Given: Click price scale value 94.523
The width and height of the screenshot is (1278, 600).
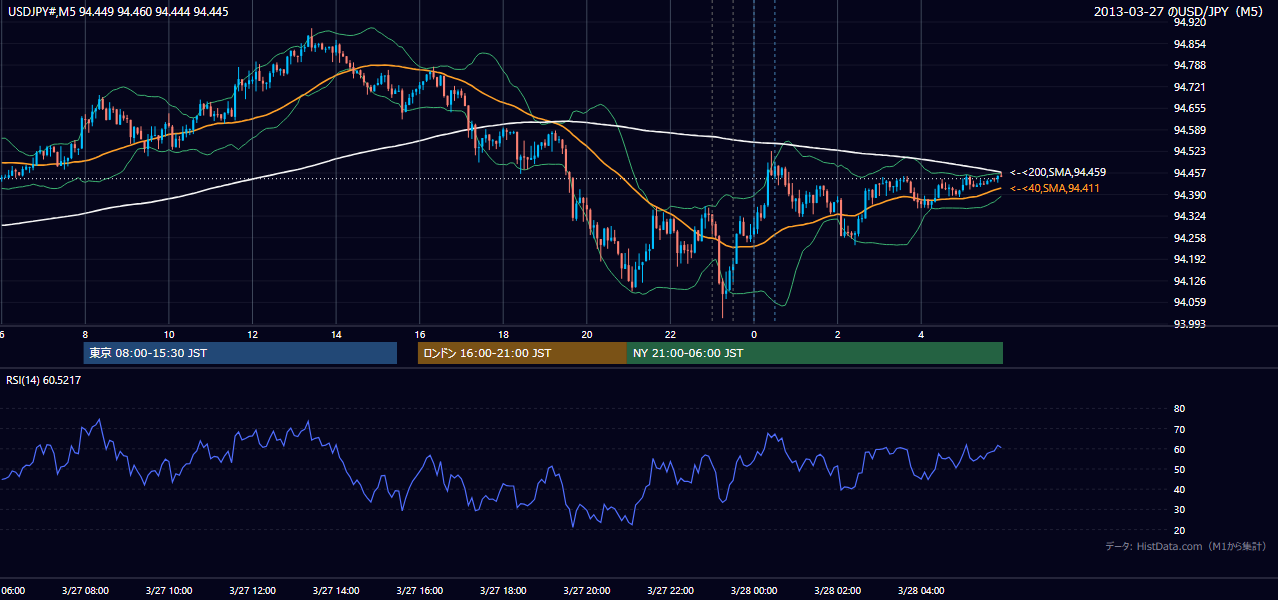Looking at the screenshot, I should point(1189,151).
